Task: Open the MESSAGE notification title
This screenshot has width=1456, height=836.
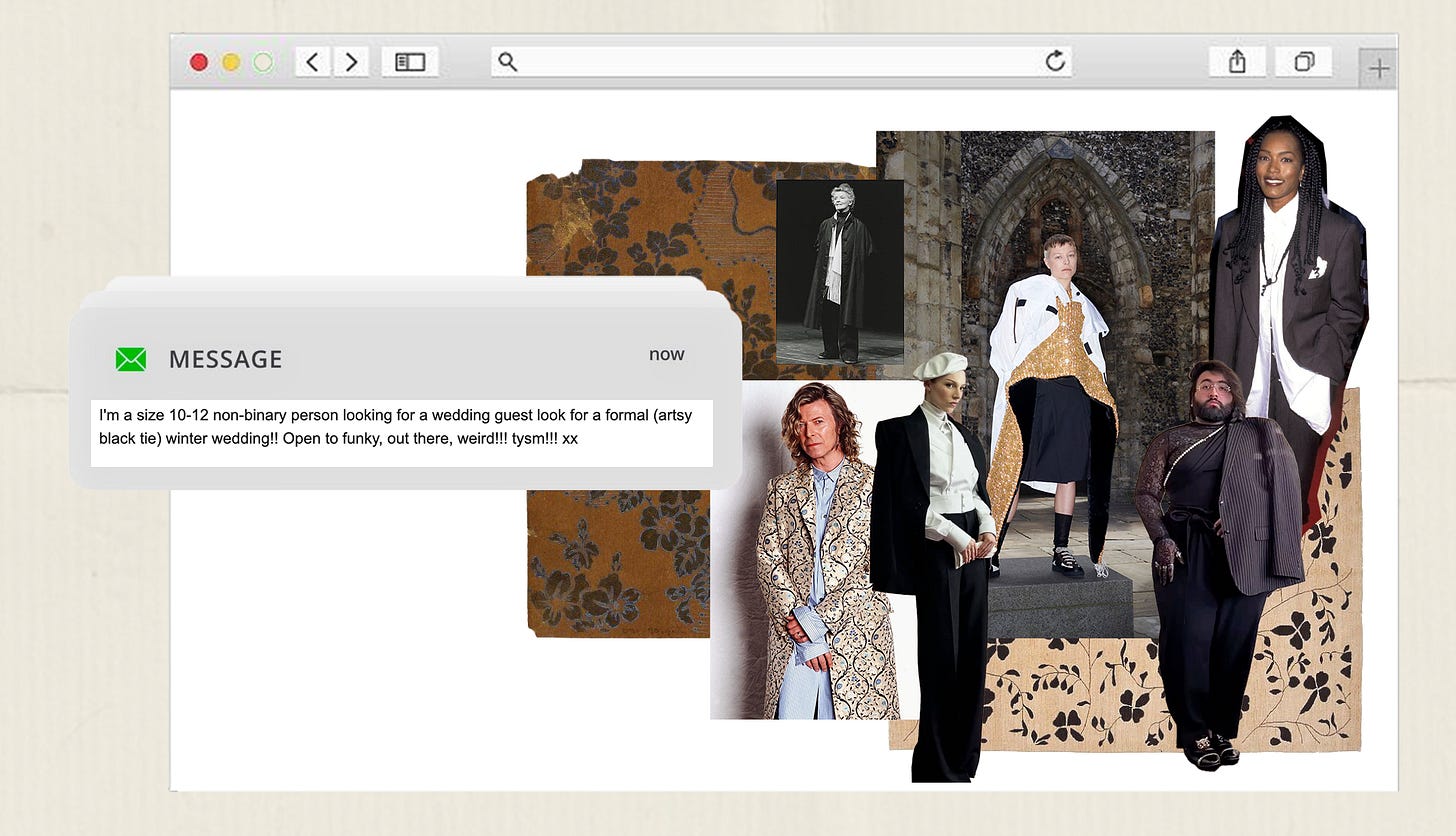Action: 225,359
